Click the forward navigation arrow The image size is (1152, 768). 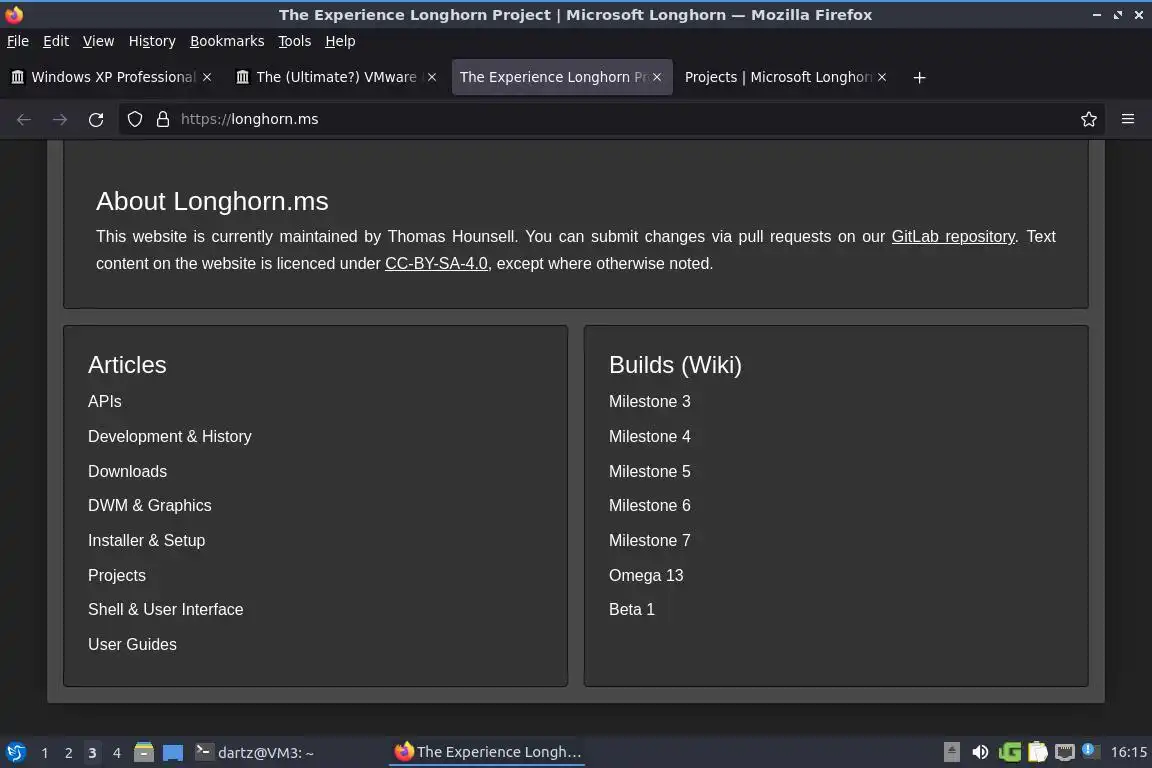point(60,119)
